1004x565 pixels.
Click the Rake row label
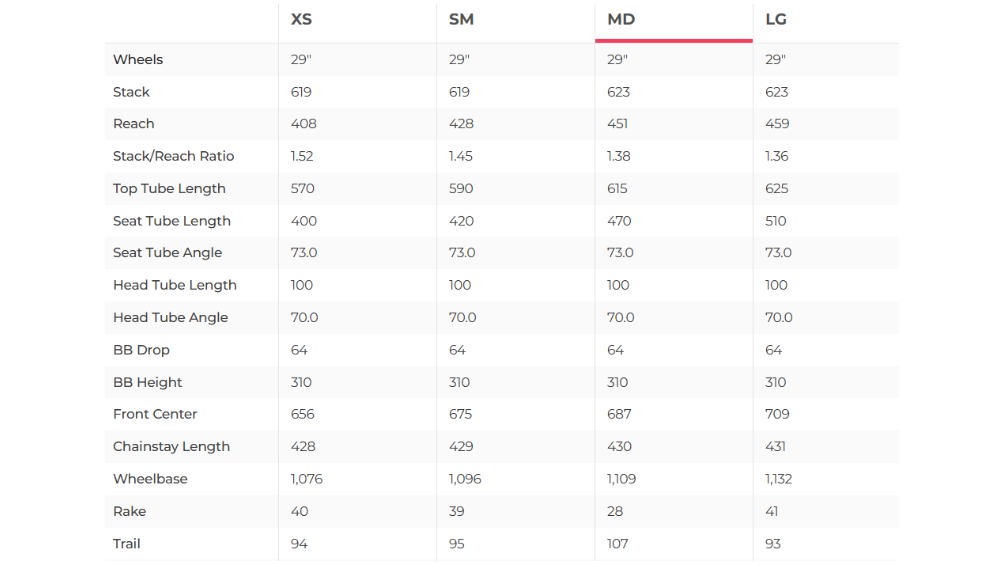coord(129,511)
